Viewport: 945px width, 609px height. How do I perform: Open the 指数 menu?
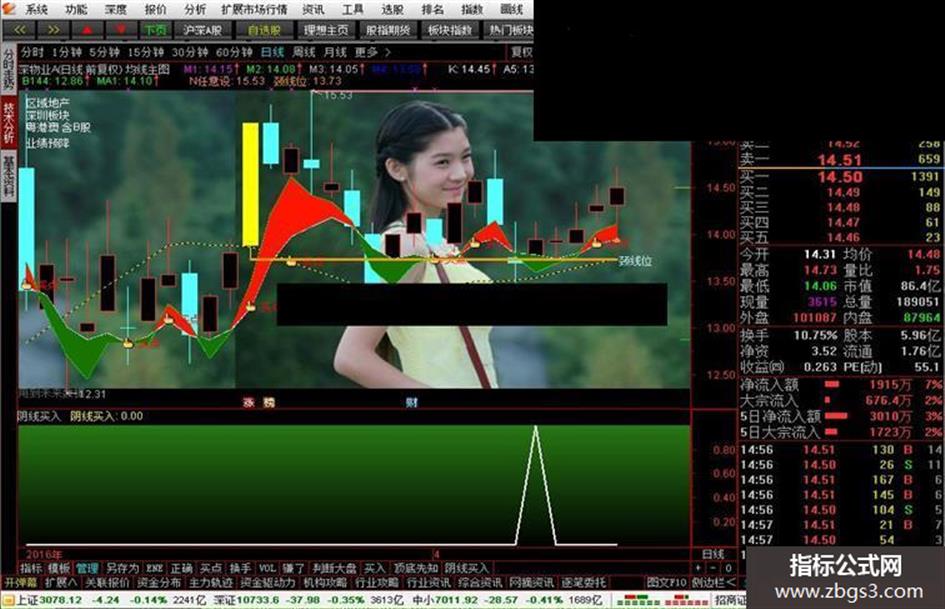472,10
